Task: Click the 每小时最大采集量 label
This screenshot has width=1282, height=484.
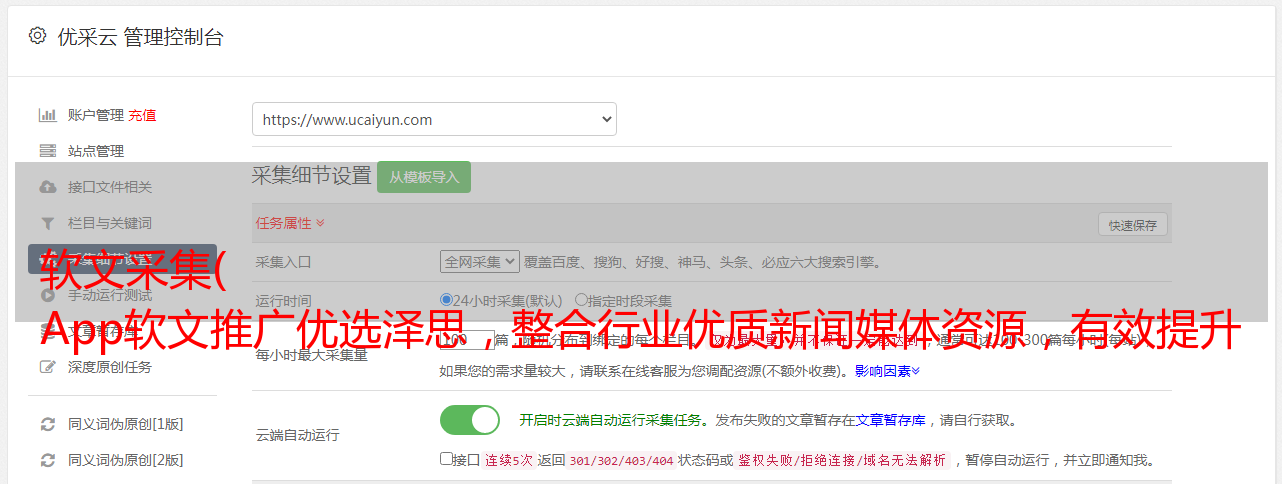Action: [312, 355]
